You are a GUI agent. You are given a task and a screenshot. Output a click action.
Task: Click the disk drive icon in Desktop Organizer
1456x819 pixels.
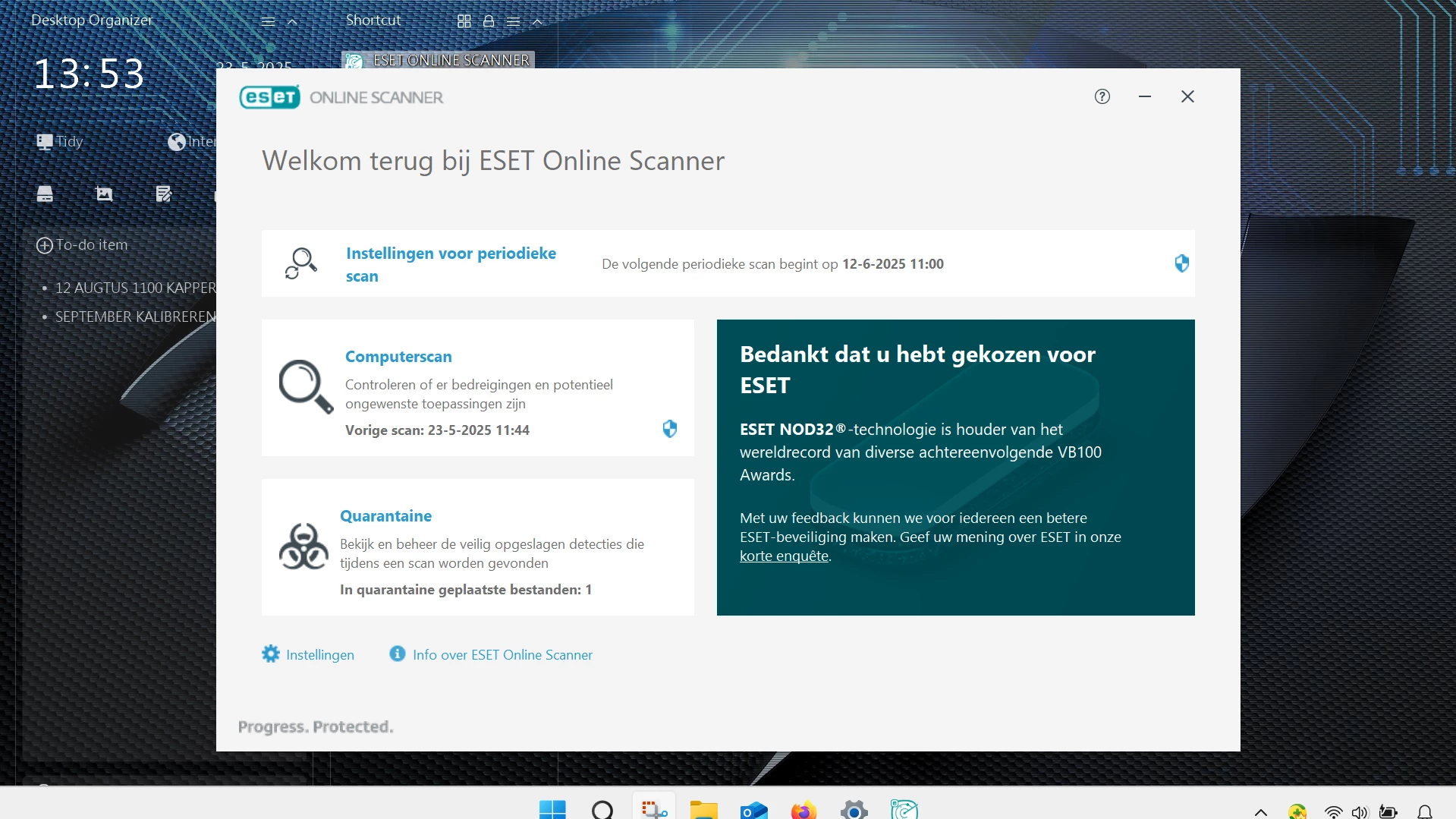45,194
